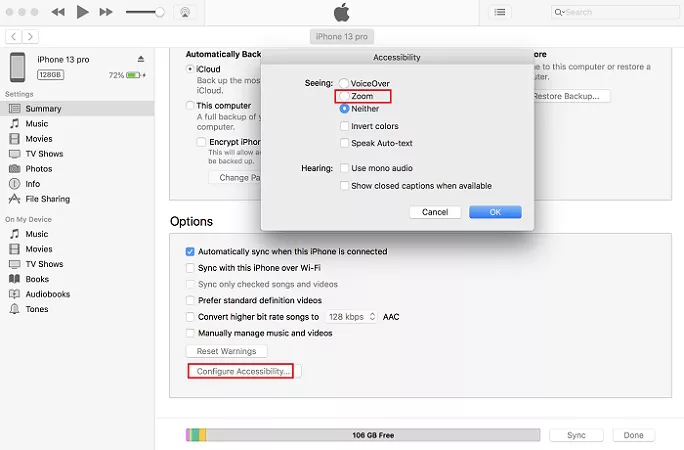This screenshot has height=450, width=684.
Task: Enable Prefer standard definition videos
Action: coord(190,300)
